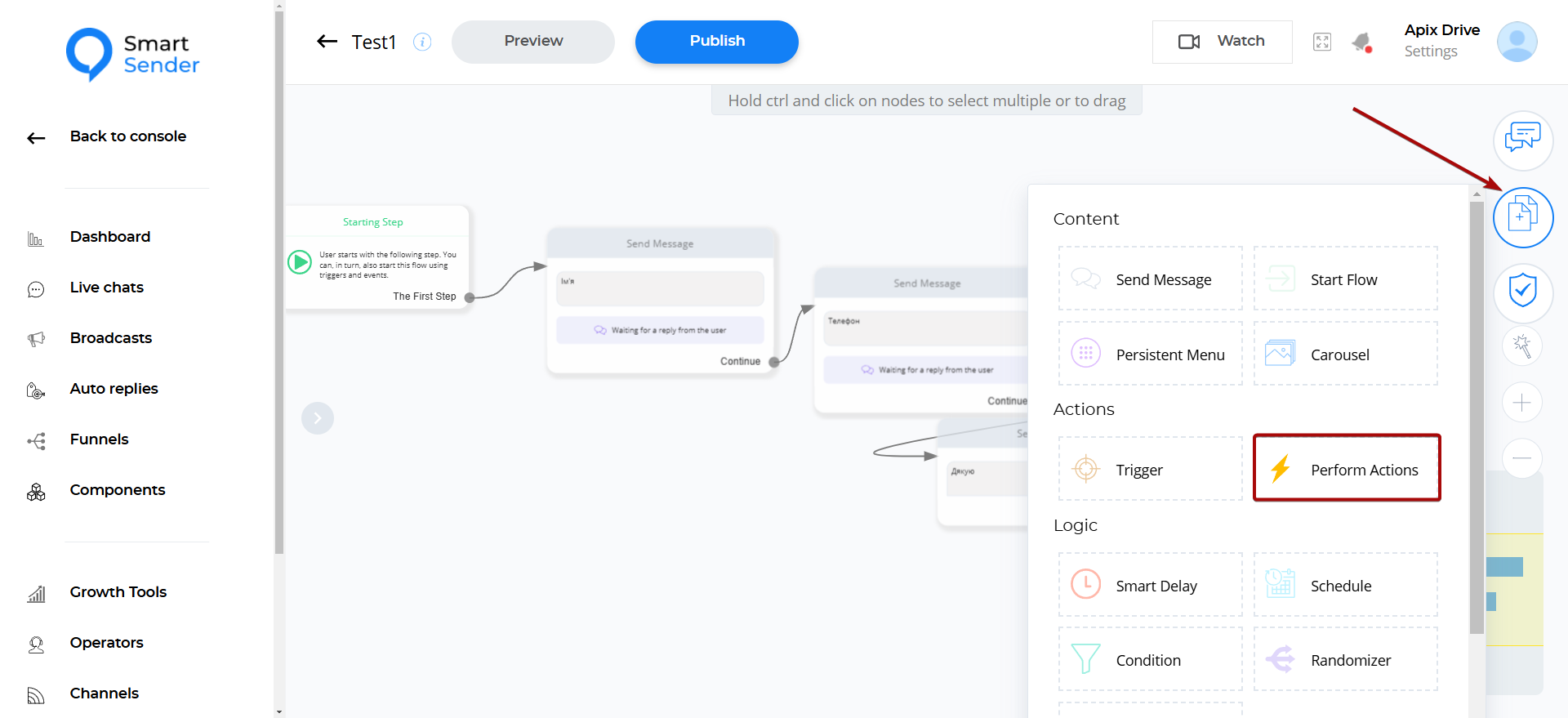
Task: Click the Live chats bubble icon
Action: coord(36,289)
